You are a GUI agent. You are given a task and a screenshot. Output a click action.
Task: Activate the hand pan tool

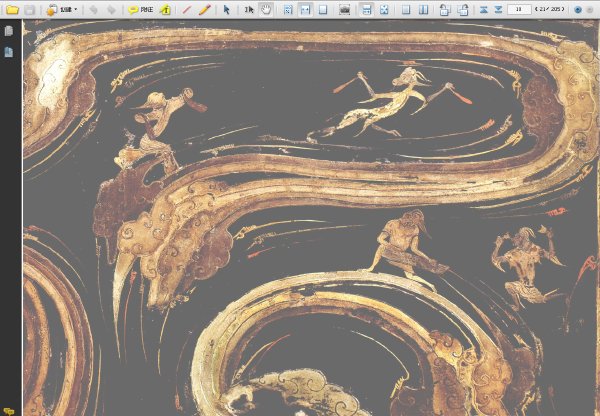(x=266, y=10)
